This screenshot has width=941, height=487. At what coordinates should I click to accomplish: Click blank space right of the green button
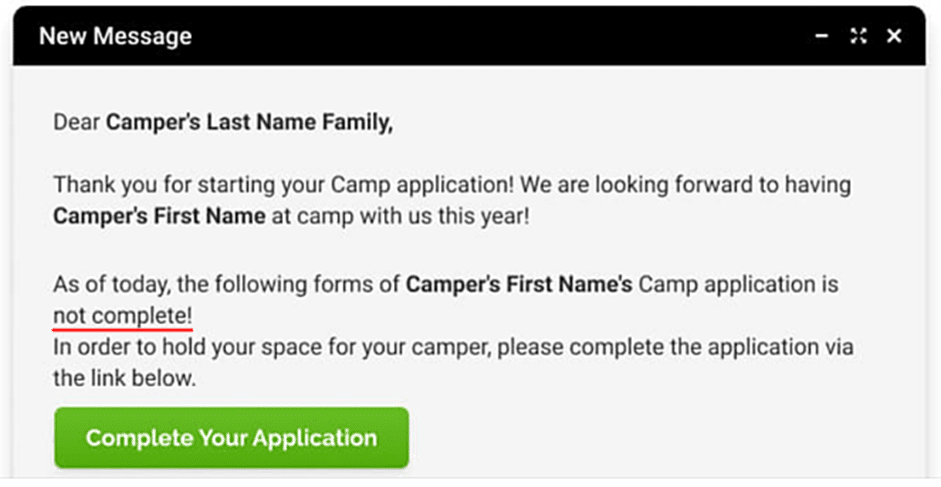click(x=650, y=438)
